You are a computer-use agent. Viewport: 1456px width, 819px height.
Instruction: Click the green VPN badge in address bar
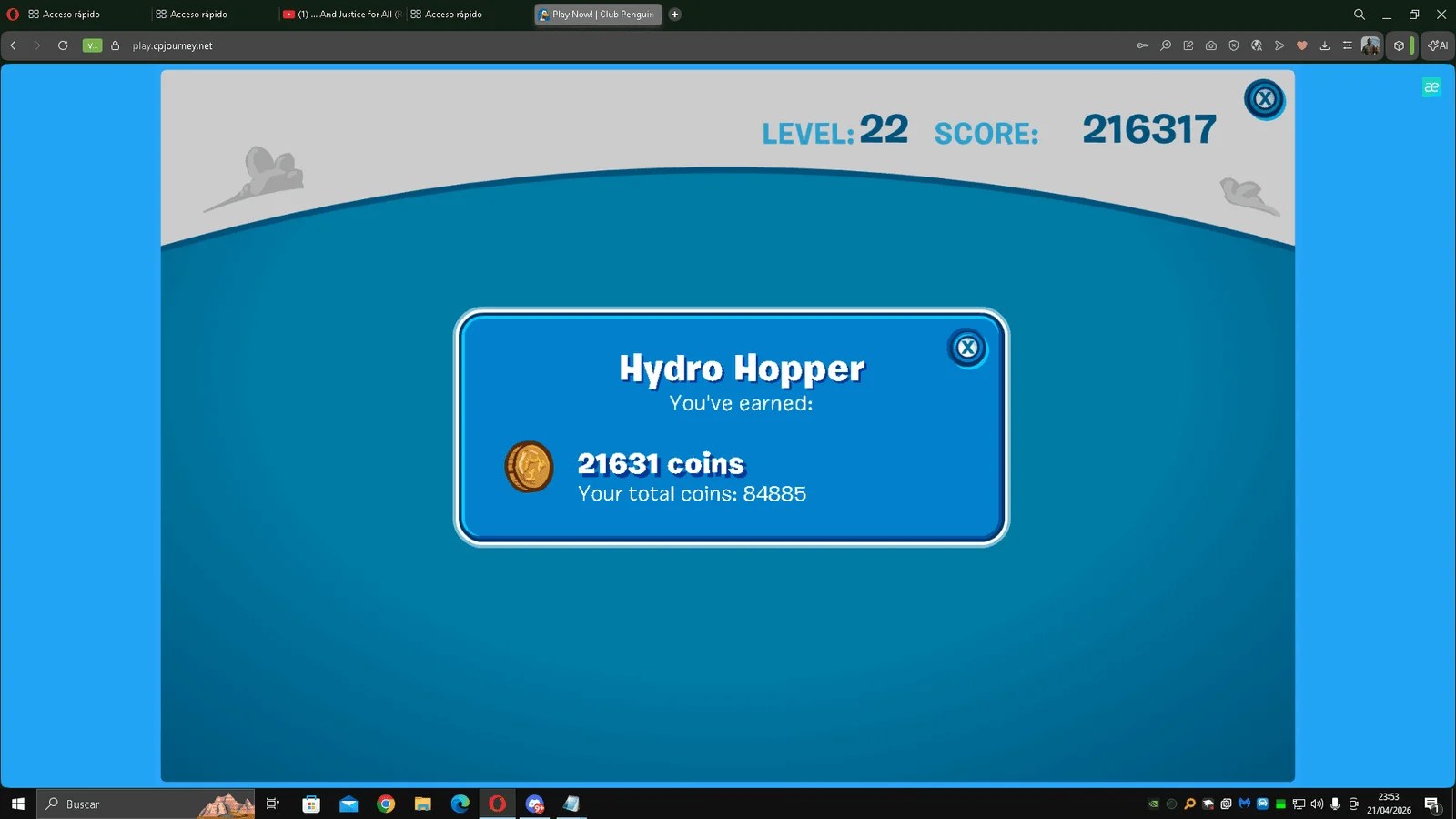[92, 45]
